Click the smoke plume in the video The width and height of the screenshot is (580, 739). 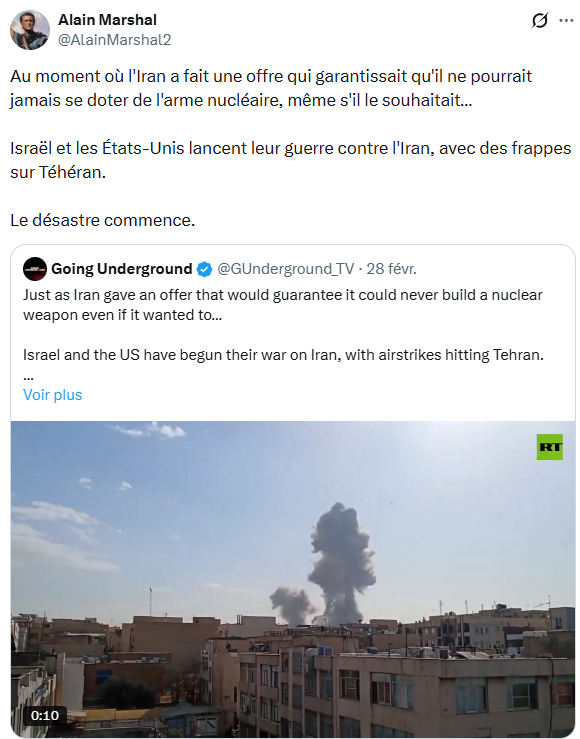click(341, 564)
